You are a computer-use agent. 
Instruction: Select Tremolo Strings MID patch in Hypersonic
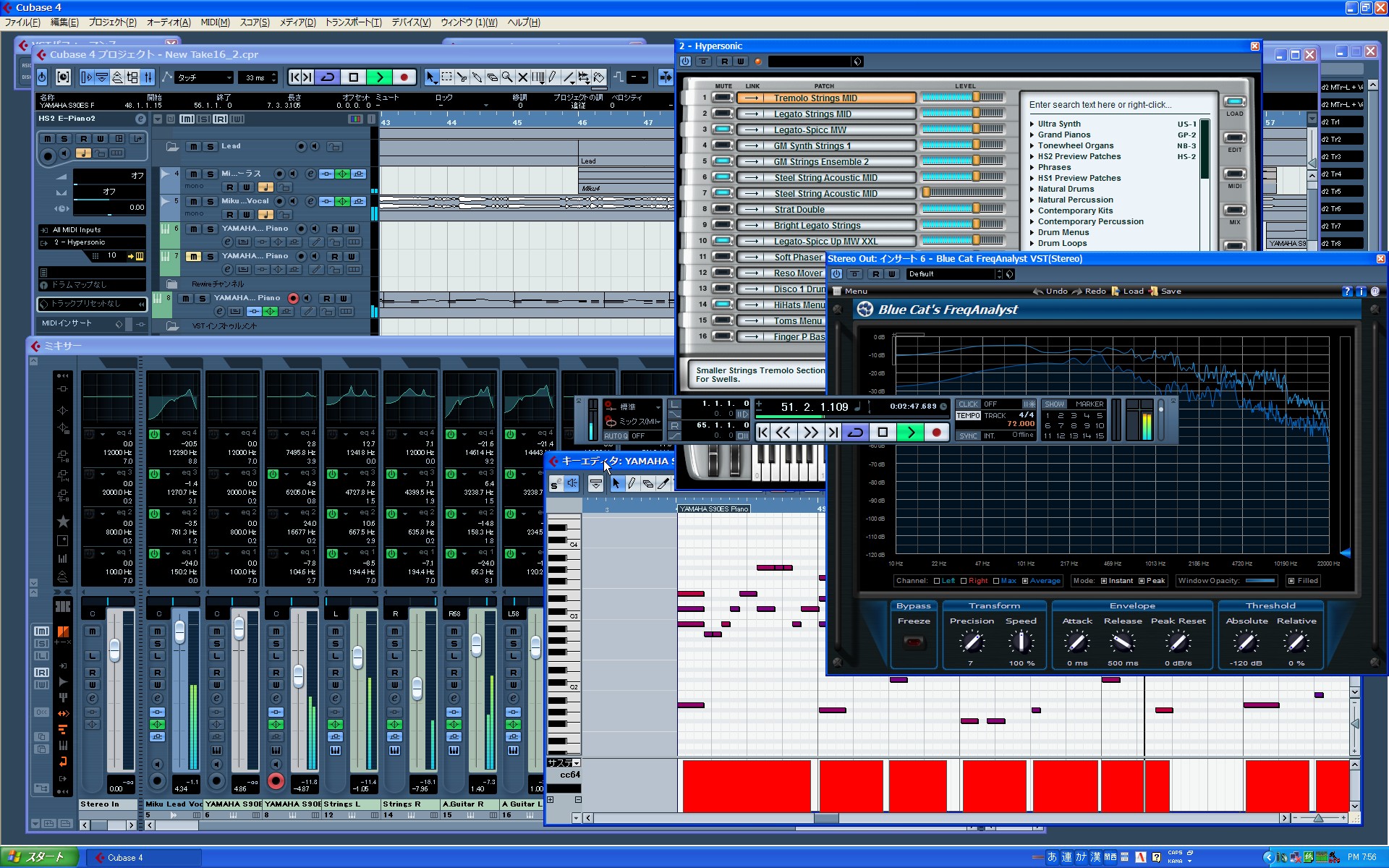click(x=826, y=98)
